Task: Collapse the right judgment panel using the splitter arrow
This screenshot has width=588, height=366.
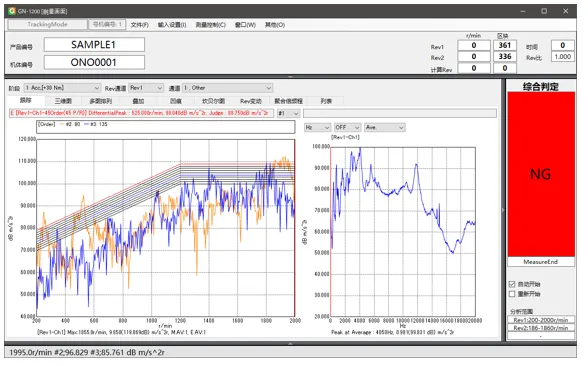Action: coord(503,210)
